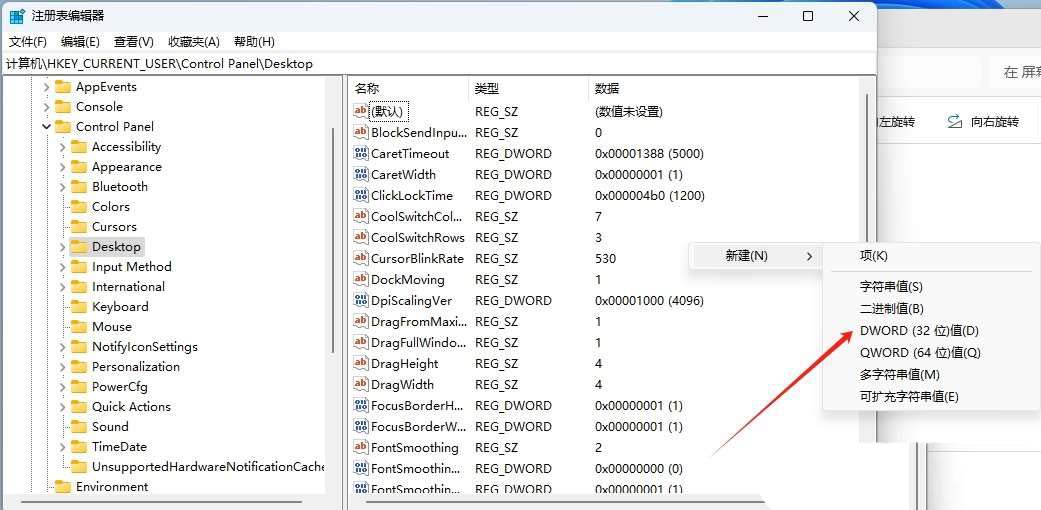Expand the Console key
The image size is (1041, 510).
coord(46,107)
